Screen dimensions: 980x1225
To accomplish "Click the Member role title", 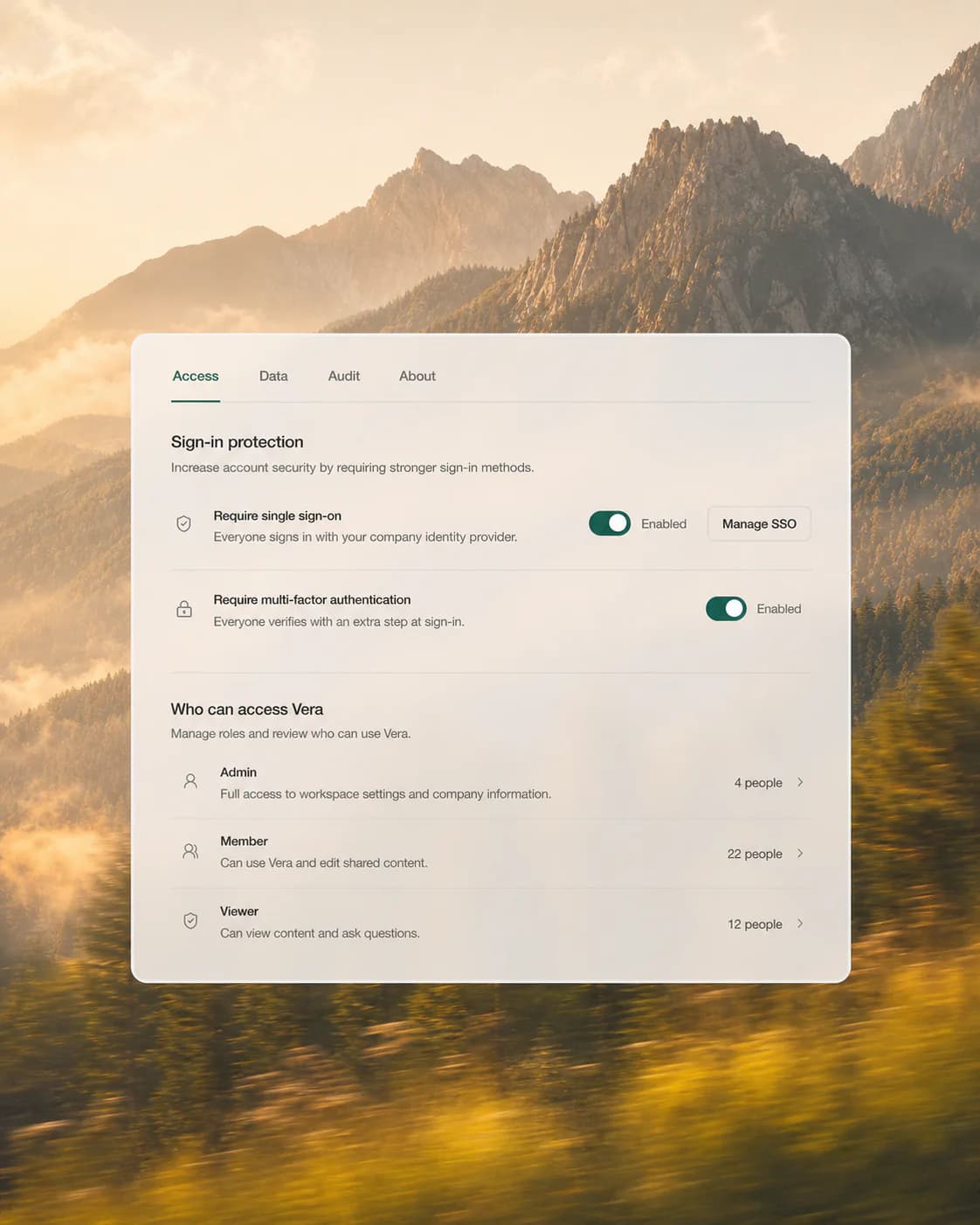I will pyautogui.click(x=244, y=841).
